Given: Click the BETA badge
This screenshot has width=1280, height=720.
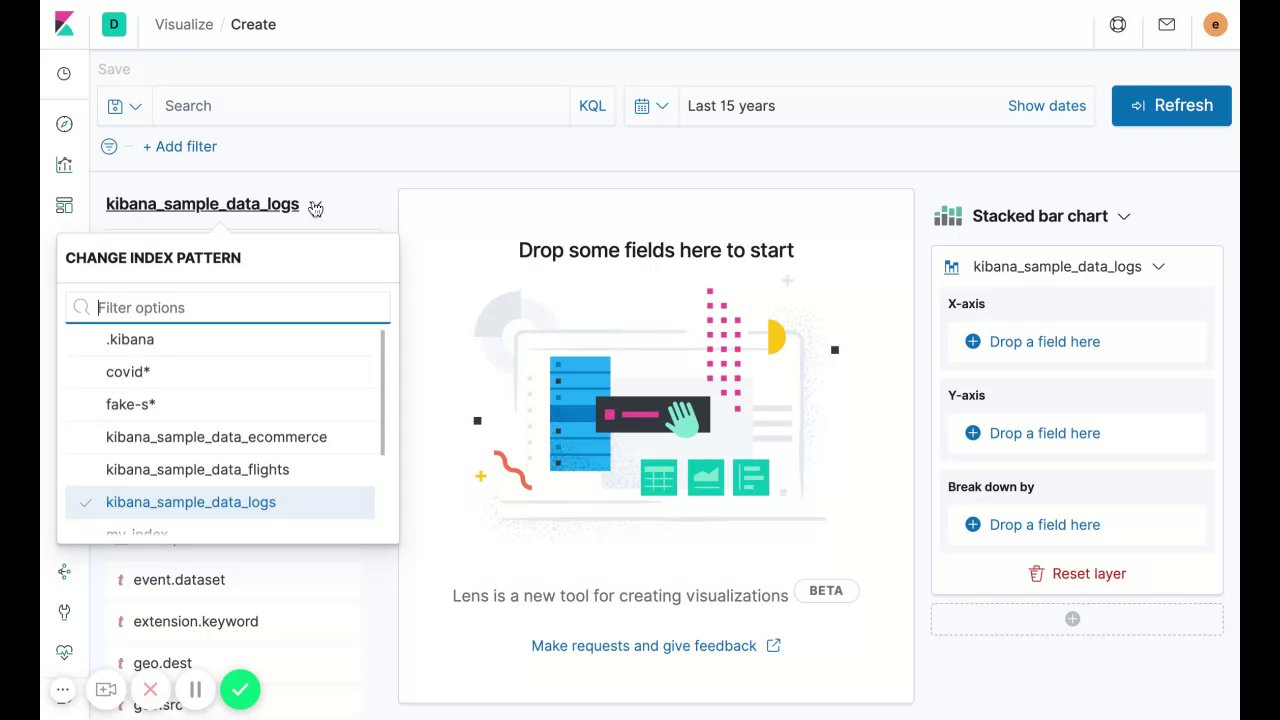Looking at the screenshot, I should (x=826, y=591).
